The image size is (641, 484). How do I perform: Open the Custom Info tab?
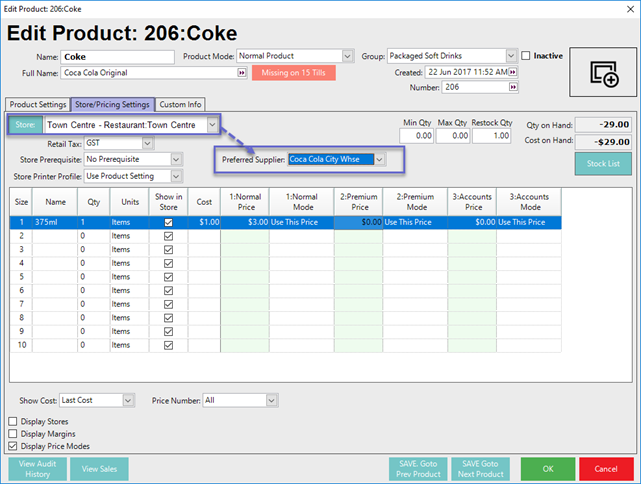[x=181, y=104]
